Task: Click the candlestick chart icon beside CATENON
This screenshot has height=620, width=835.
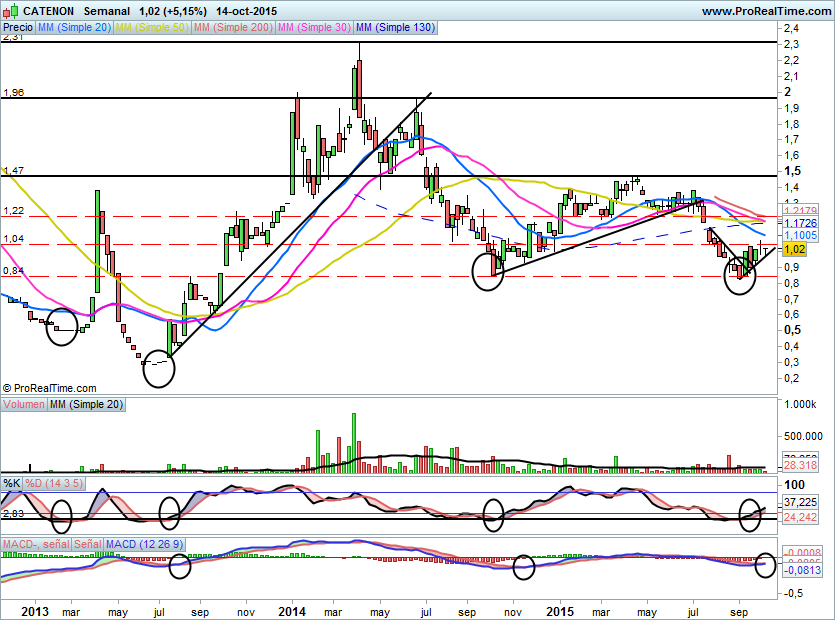Action: coord(10,11)
